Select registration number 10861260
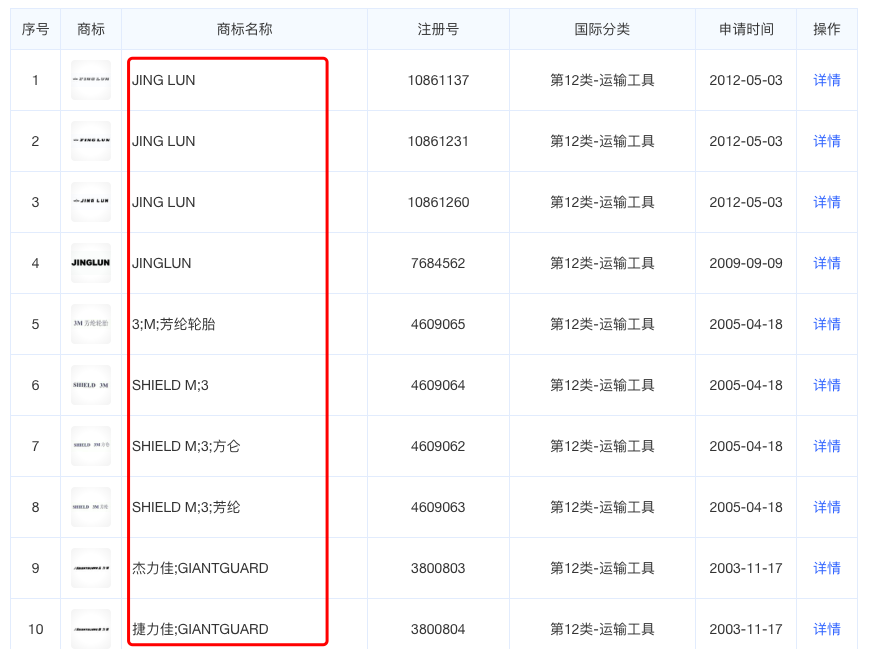This screenshot has height=649, width=871. 438,202
